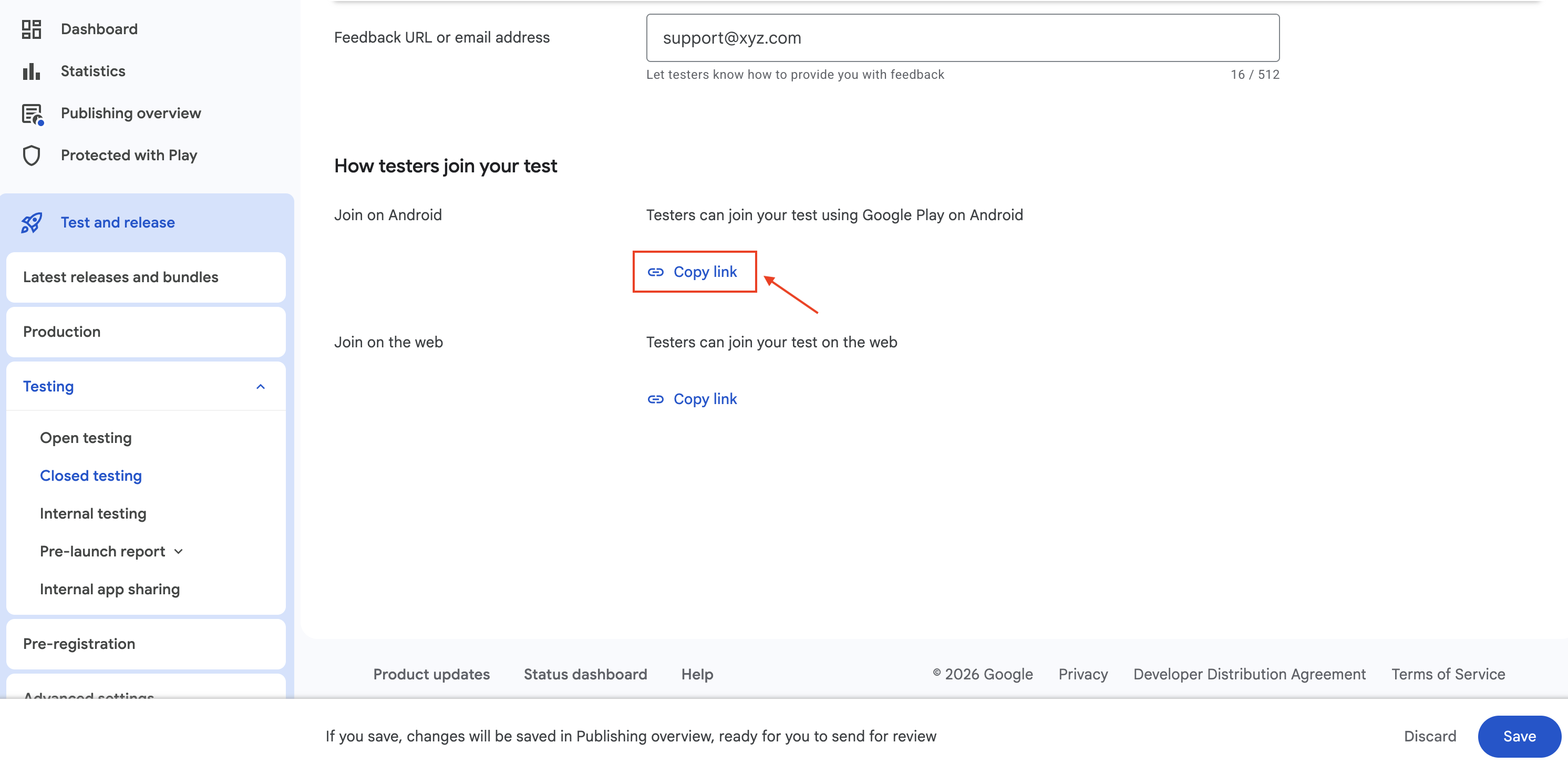Open the Help link in footer
This screenshot has height=764, width=1568.
click(x=697, y=675)
